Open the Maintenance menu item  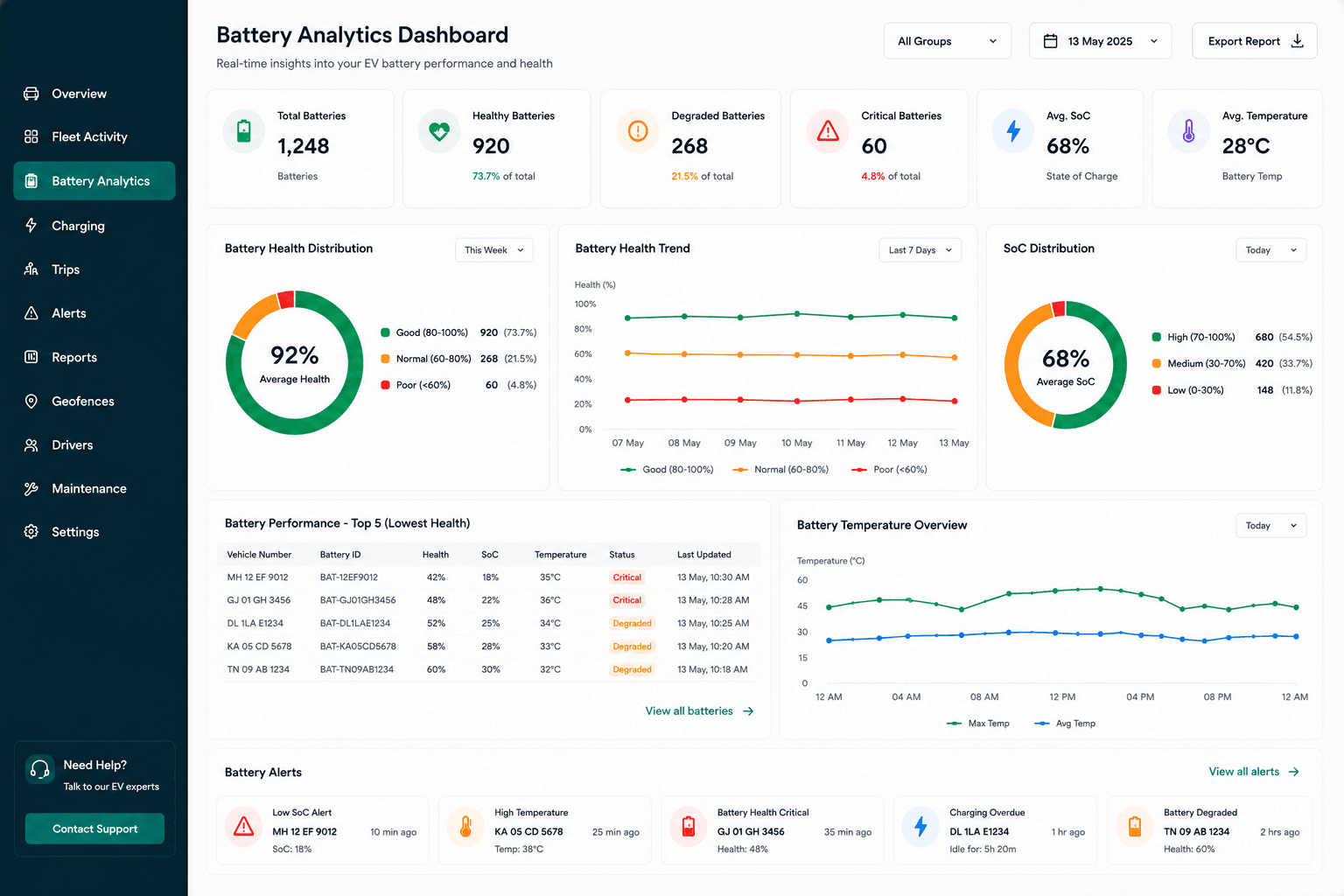tap(94, 488)
